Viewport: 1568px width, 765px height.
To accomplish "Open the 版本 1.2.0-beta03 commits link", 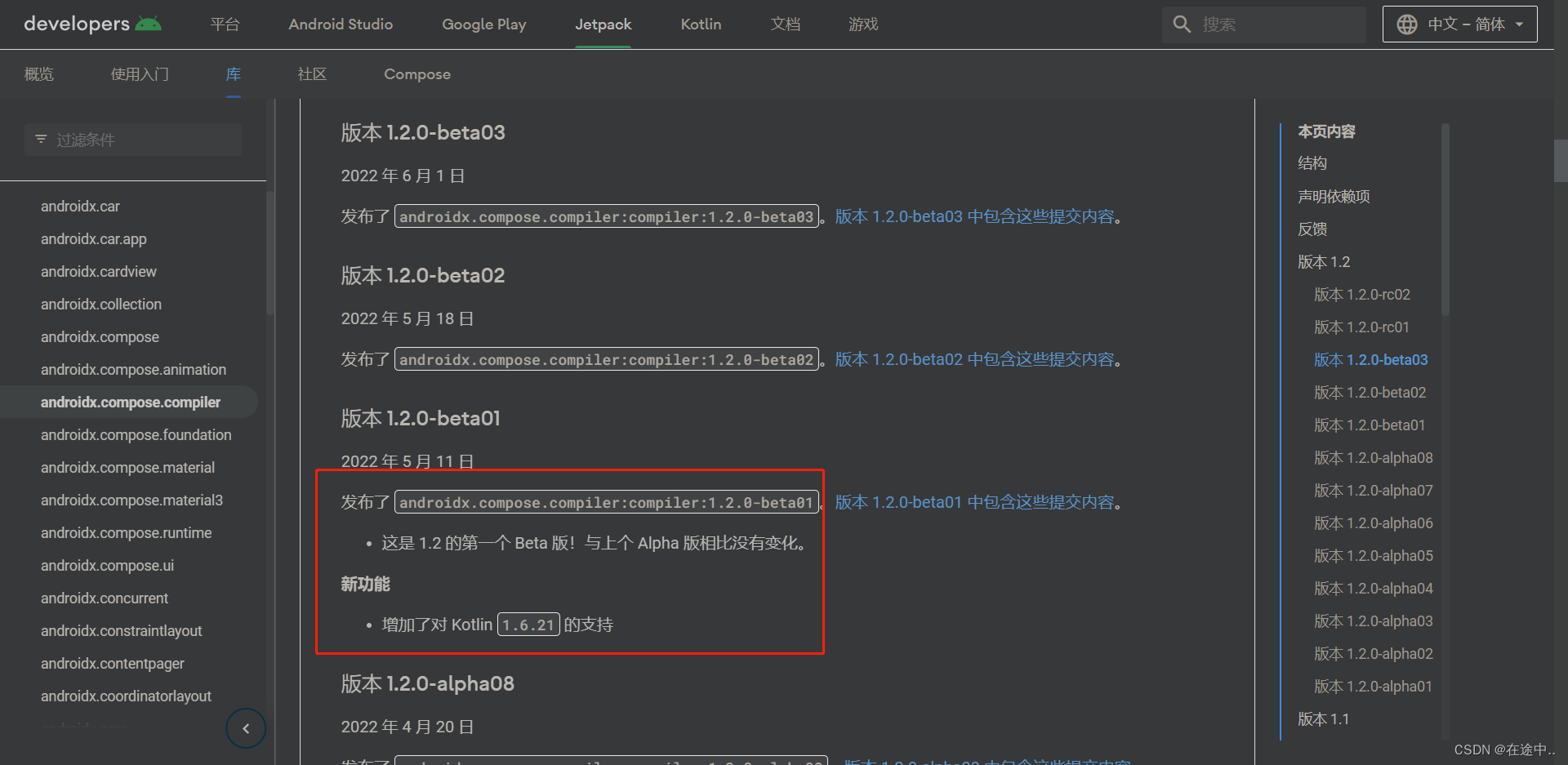I will (x=974, y=216).
